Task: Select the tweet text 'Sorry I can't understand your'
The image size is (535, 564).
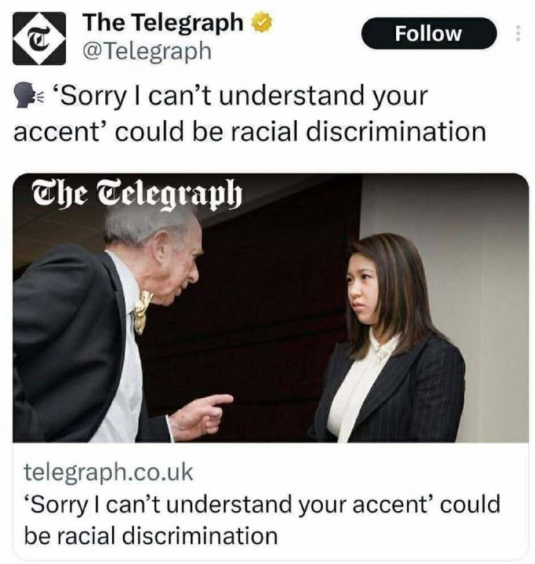Action: [x=241, y=96]
